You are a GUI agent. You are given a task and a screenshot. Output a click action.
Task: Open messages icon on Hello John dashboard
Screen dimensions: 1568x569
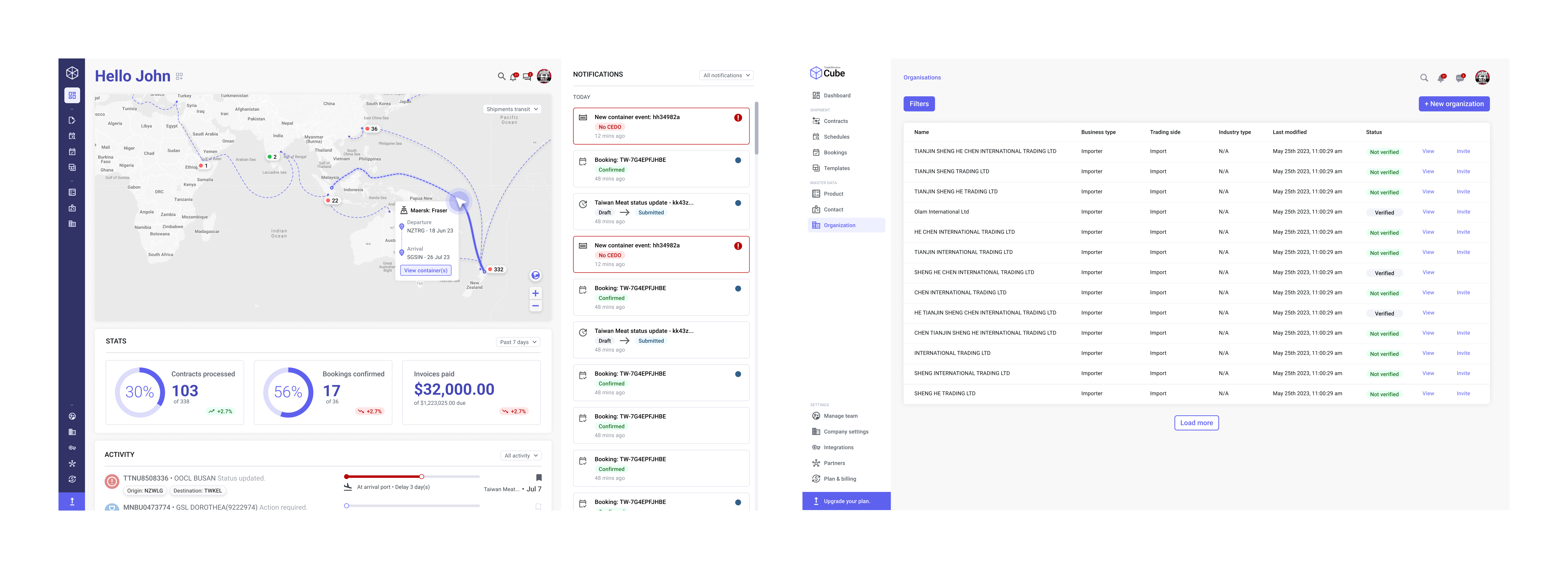tap(528, 77)
